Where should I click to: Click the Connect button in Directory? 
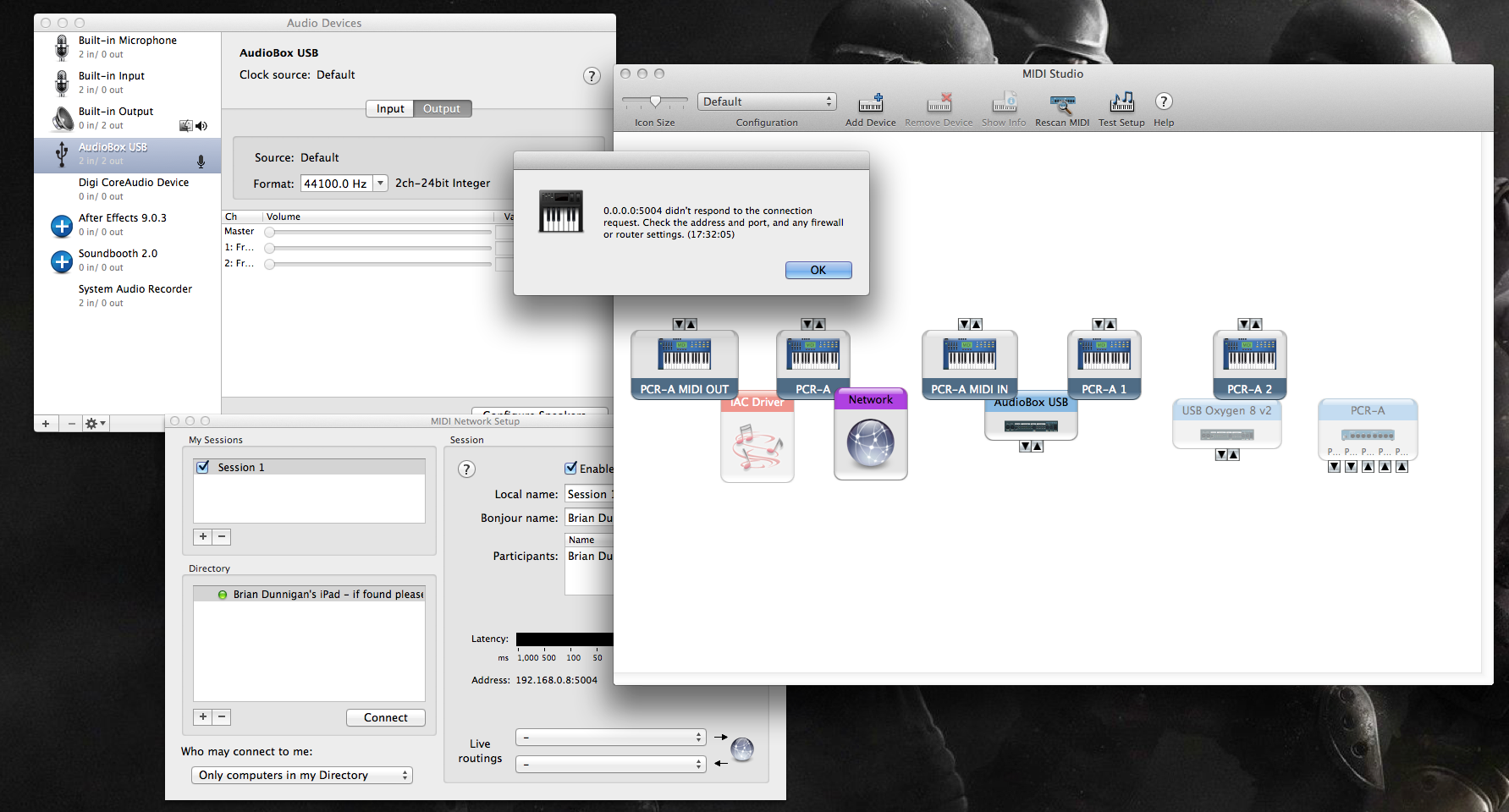tap(386, 717)
